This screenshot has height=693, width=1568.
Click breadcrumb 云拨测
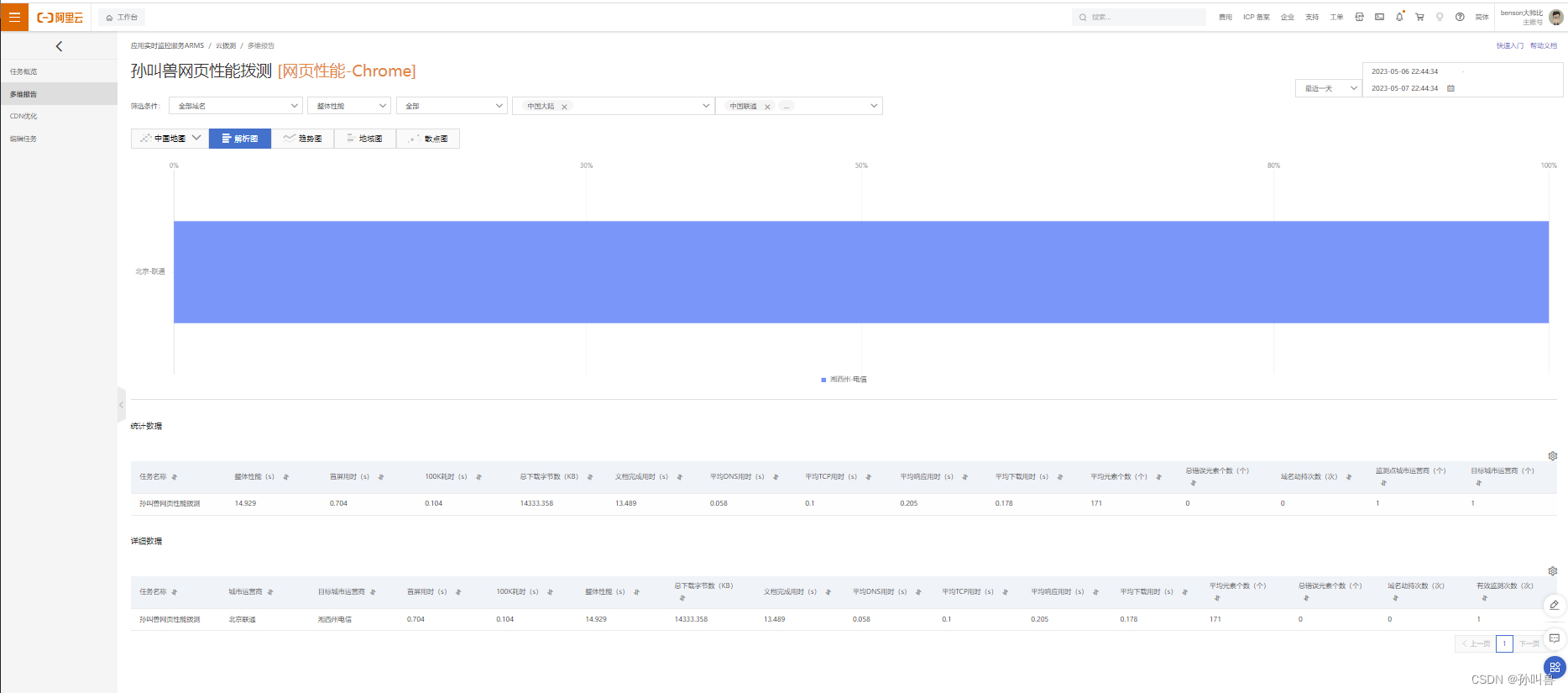[x=226, y=45]
